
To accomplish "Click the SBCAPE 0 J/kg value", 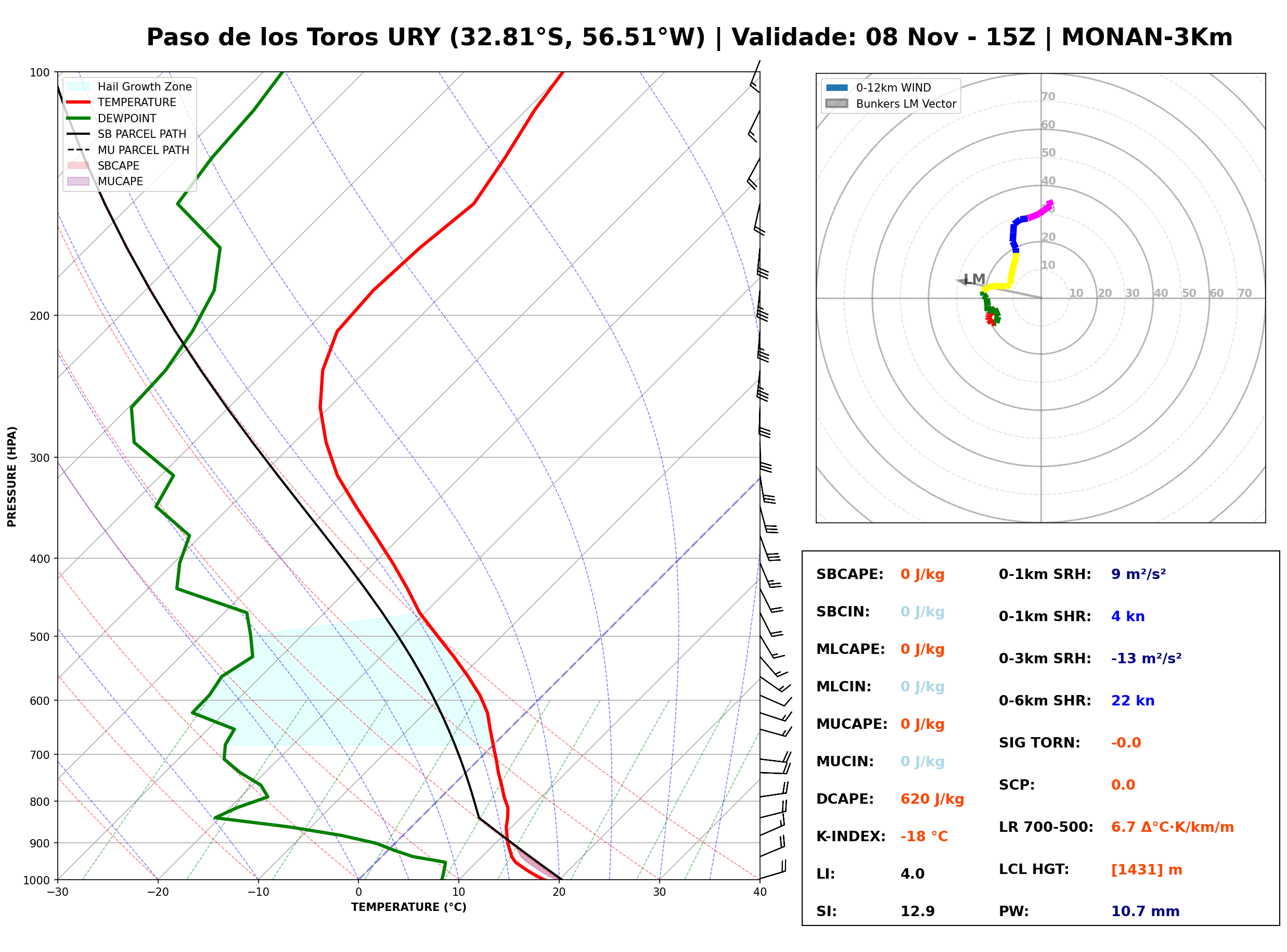I will point(922,574).
